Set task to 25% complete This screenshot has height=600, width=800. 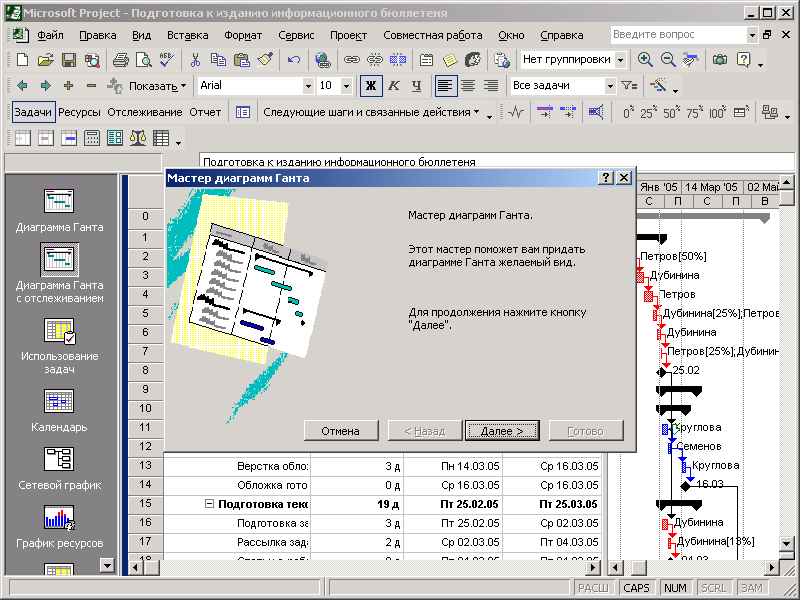click(x=648, y=112)
